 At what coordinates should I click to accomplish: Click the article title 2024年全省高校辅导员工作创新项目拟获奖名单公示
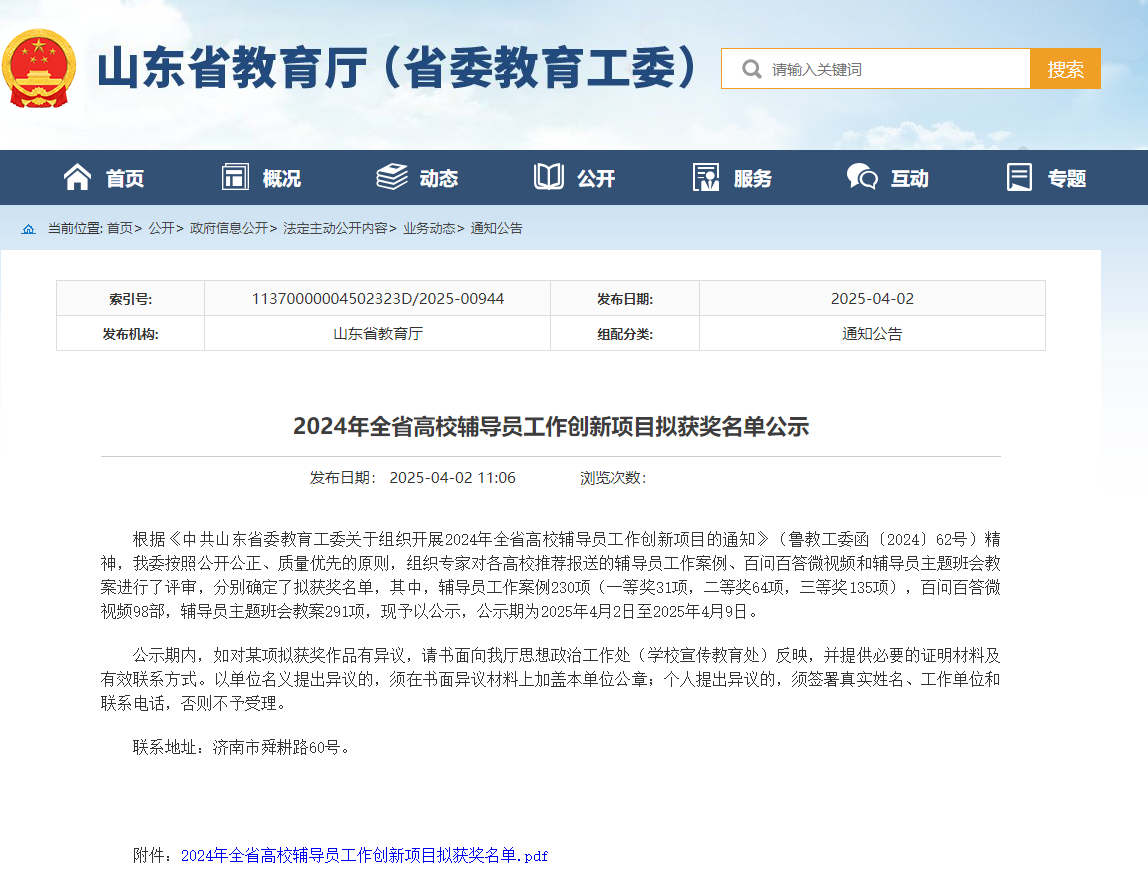551,426
